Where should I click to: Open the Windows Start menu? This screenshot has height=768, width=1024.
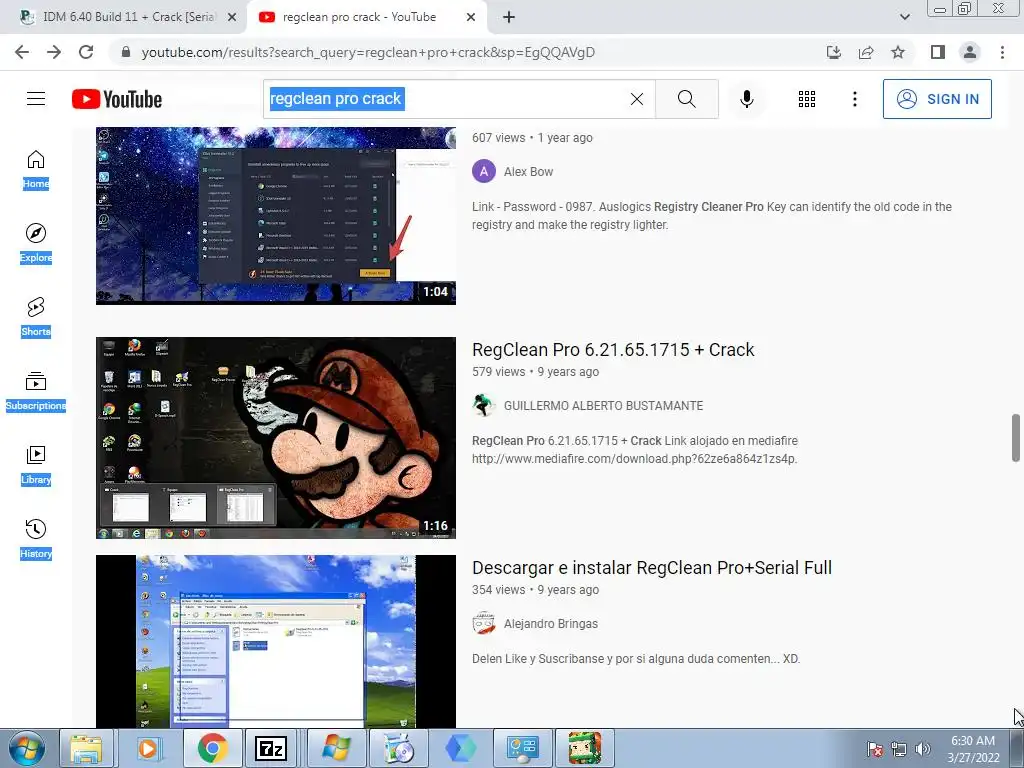26,748
